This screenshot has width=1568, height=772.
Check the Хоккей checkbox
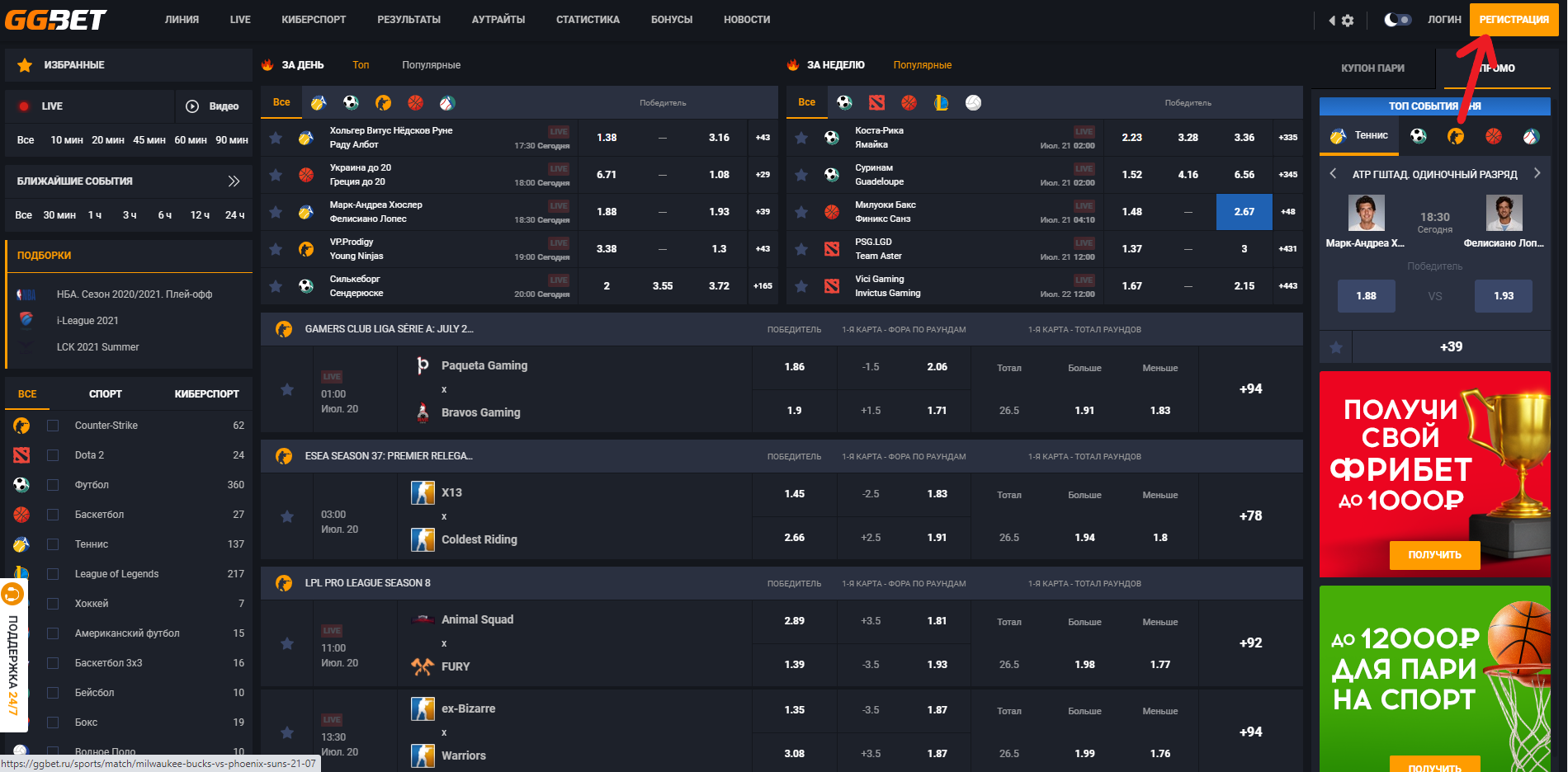pos(53,604)
